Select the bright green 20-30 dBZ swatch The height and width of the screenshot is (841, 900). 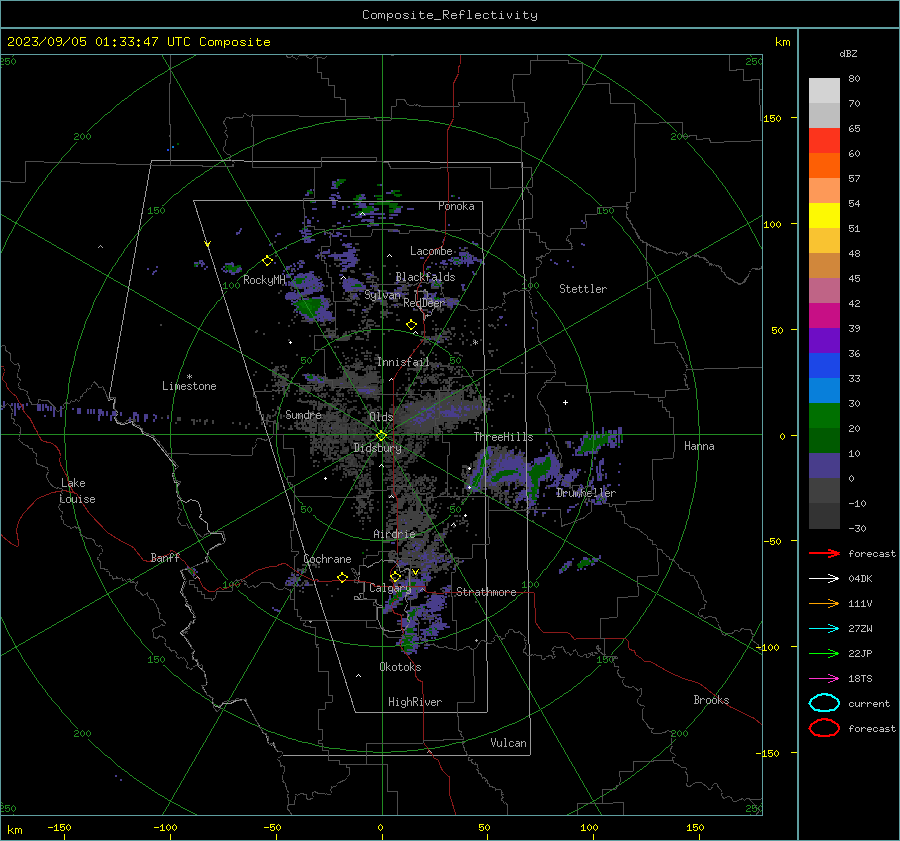pyautogui.click(x=824, y=415)
